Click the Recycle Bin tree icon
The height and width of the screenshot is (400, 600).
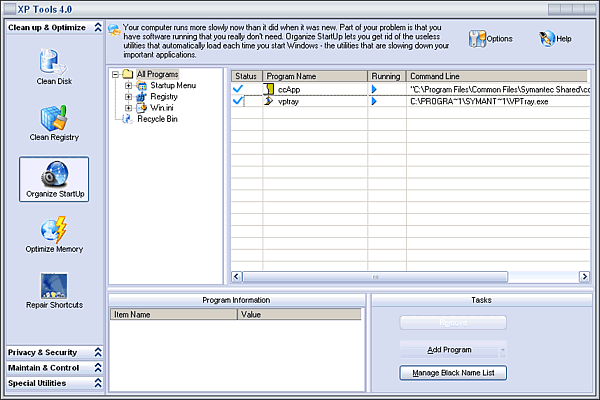[127, 119]
